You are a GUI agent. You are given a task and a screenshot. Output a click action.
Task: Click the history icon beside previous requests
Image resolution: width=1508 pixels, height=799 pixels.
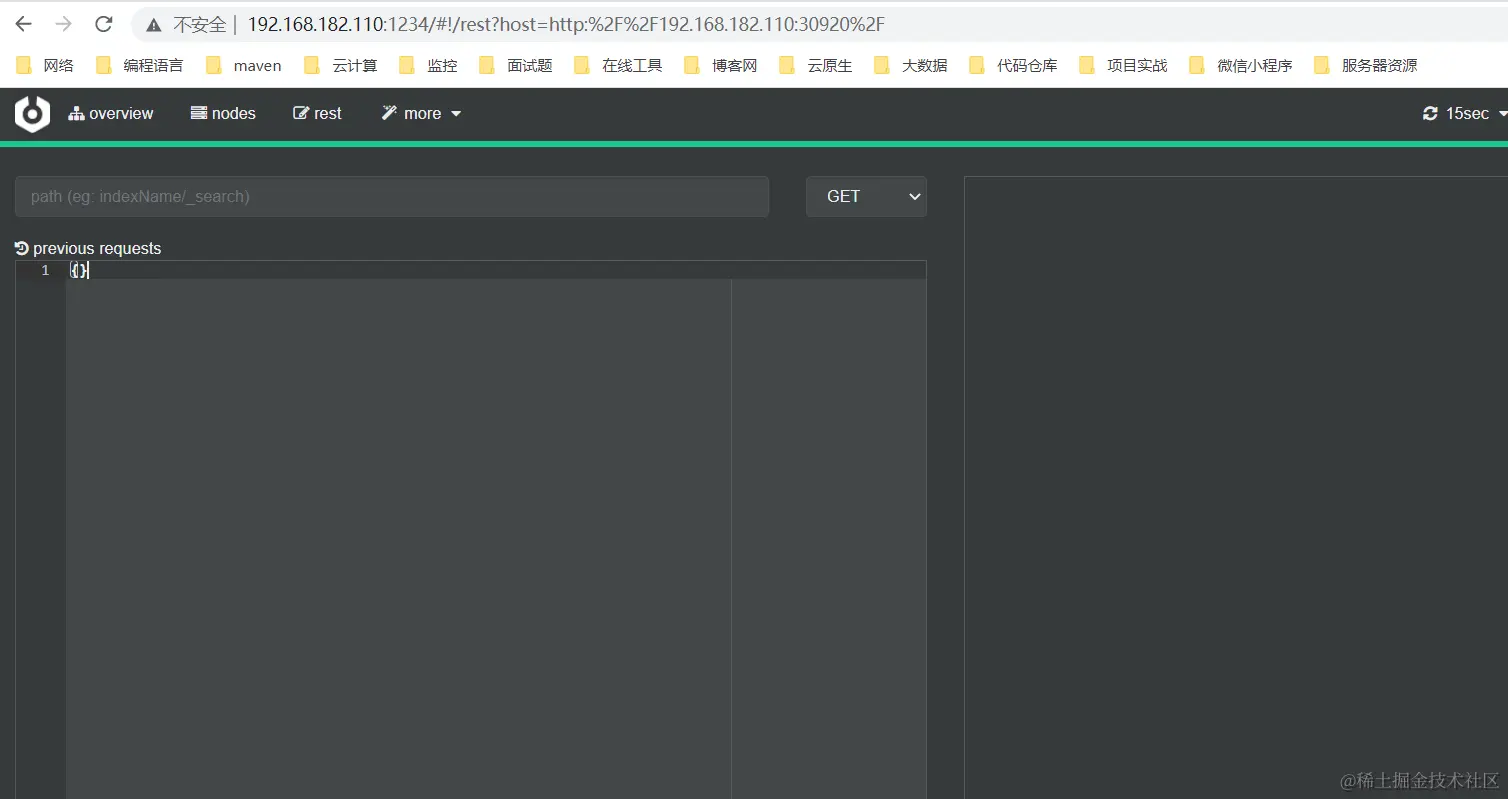pyautogui.click(x=21, y=247)
